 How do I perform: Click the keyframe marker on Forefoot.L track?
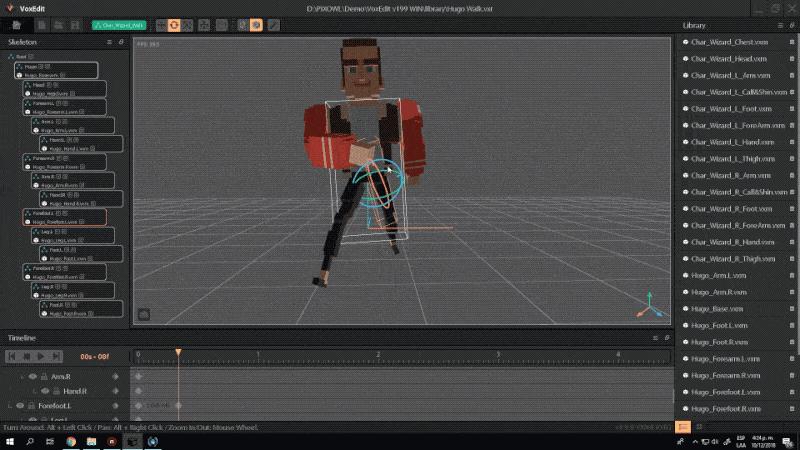(178, 405)
